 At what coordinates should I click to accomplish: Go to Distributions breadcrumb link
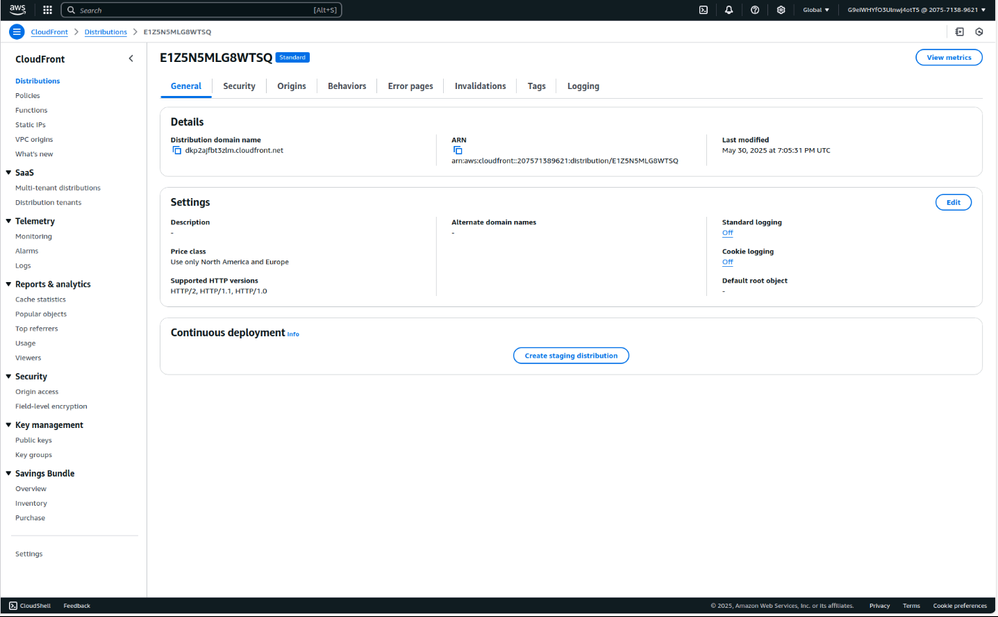tap(106, 32)
